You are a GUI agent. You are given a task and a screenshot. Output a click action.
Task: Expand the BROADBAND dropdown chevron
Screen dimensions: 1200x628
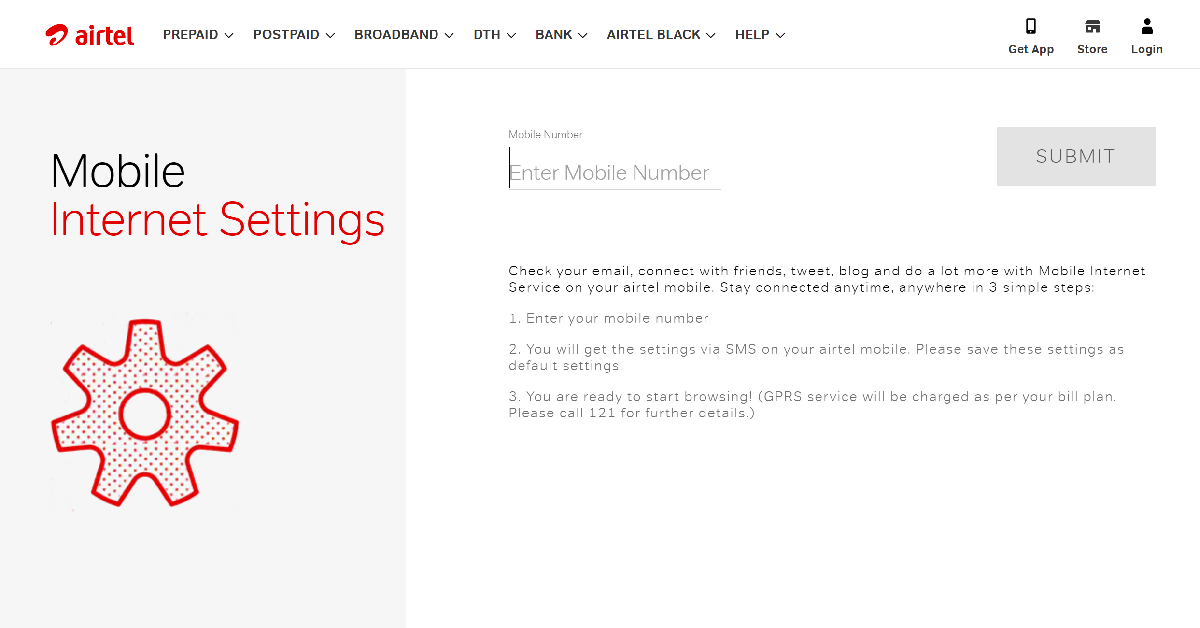point(449,35)
